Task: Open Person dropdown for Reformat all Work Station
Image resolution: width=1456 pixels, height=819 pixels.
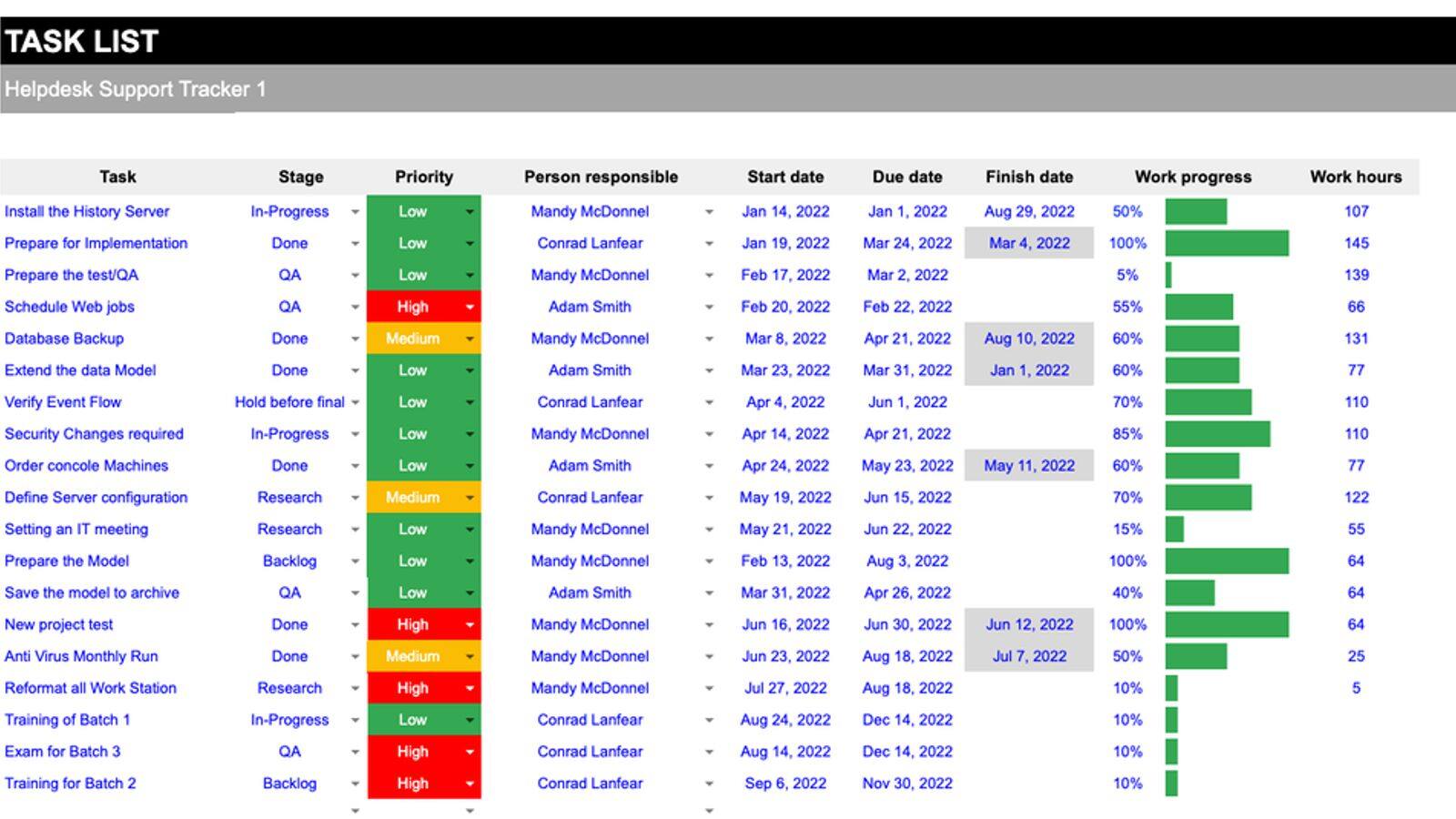Action: (709, 689)
